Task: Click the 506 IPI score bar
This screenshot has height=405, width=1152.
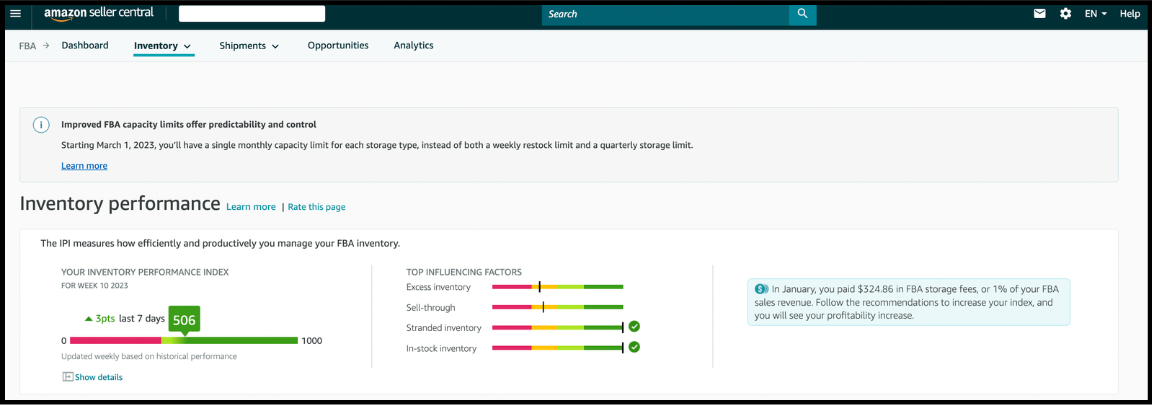Action: click(x=179, y=340)
